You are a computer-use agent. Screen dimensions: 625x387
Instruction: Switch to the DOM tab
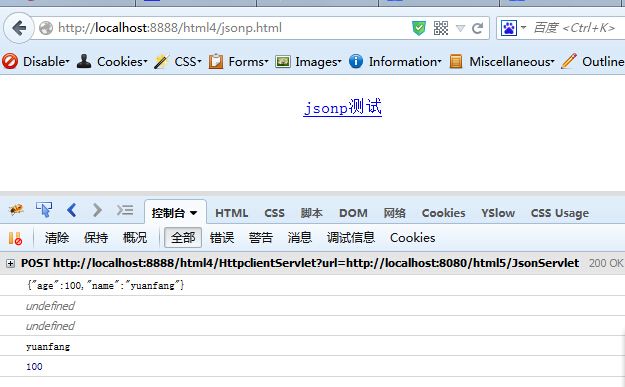tap(353, 213)
